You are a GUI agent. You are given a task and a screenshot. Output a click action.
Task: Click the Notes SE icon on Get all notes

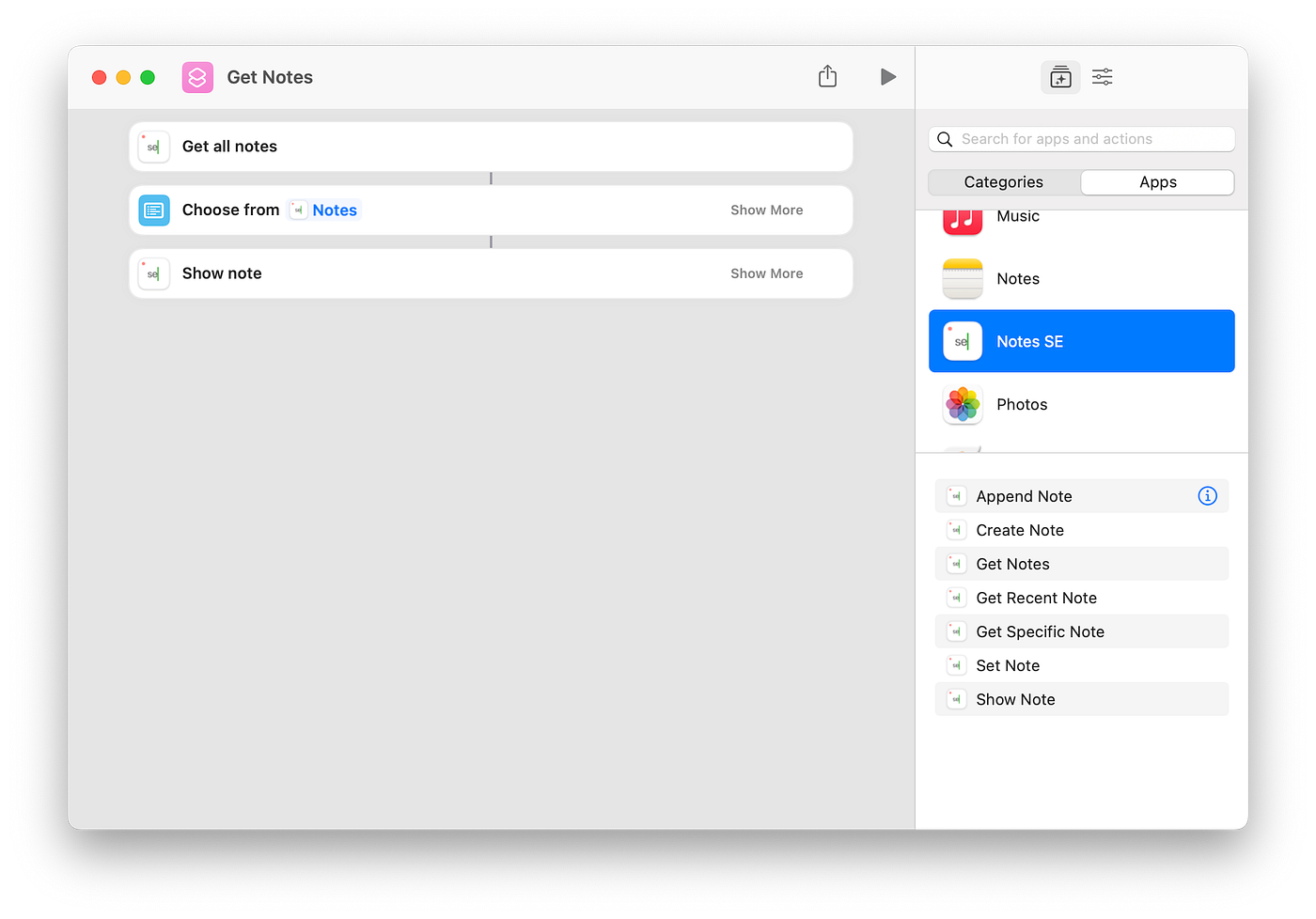[x=154, y=147]
